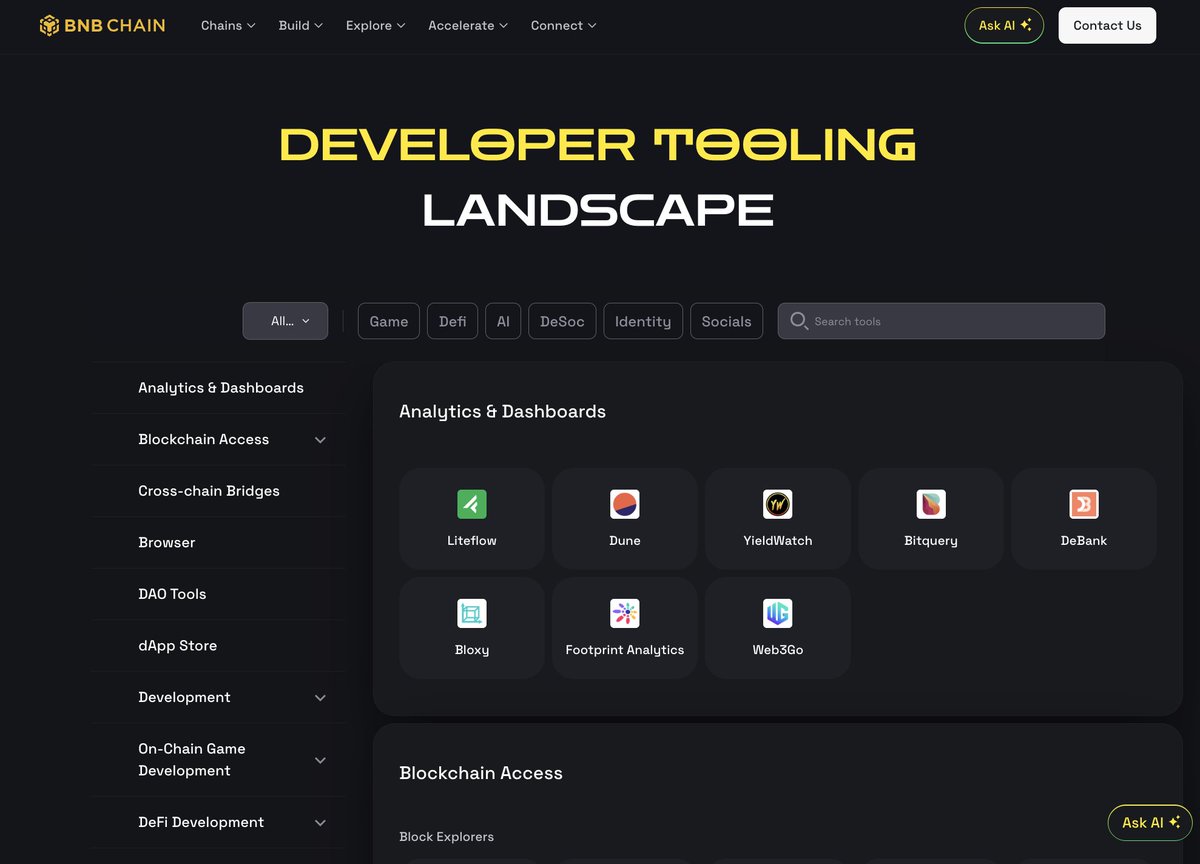Click the top Ask AI button

(1004, 25)
